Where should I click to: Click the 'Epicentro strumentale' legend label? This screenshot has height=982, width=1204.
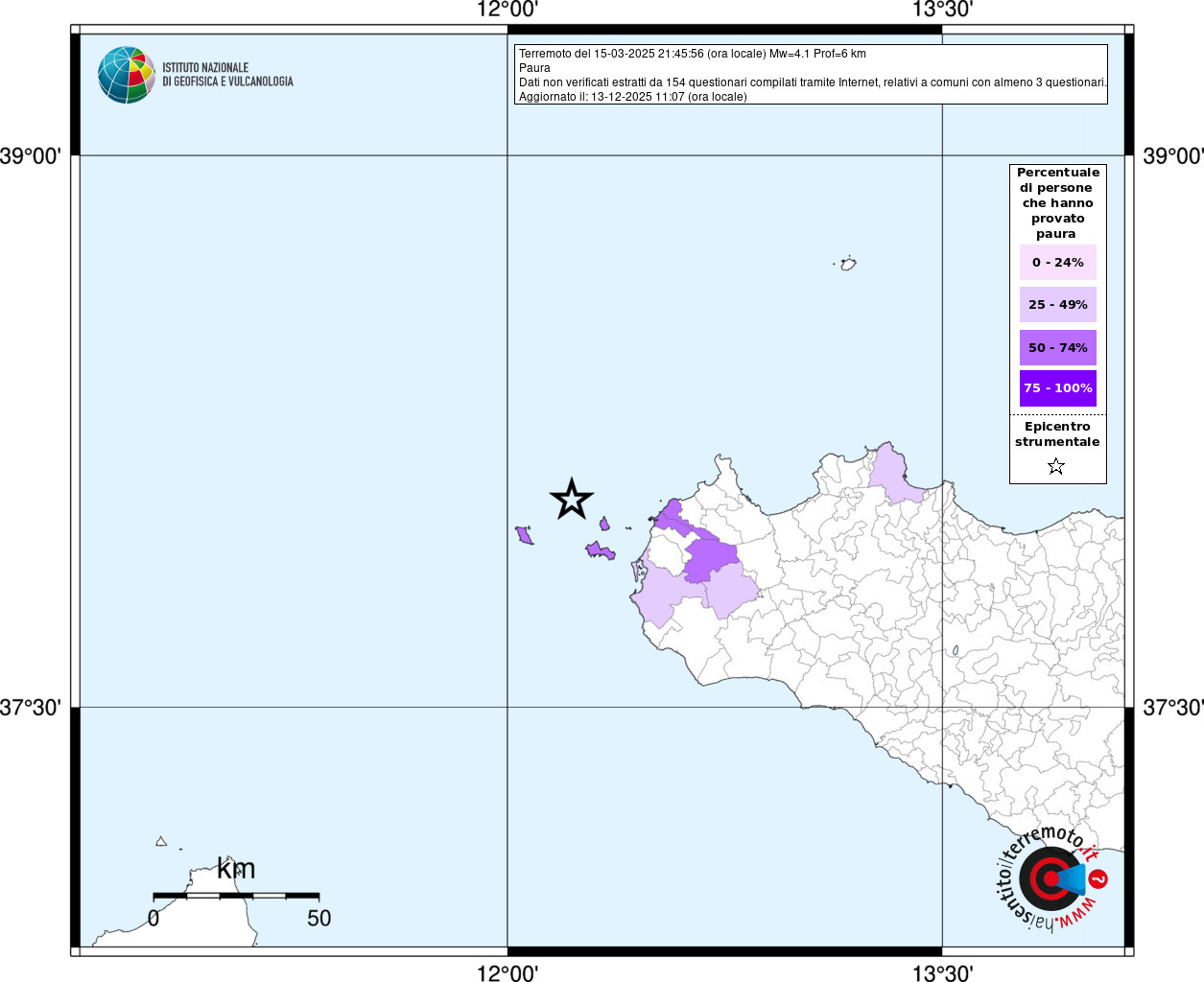point(1057,434)
